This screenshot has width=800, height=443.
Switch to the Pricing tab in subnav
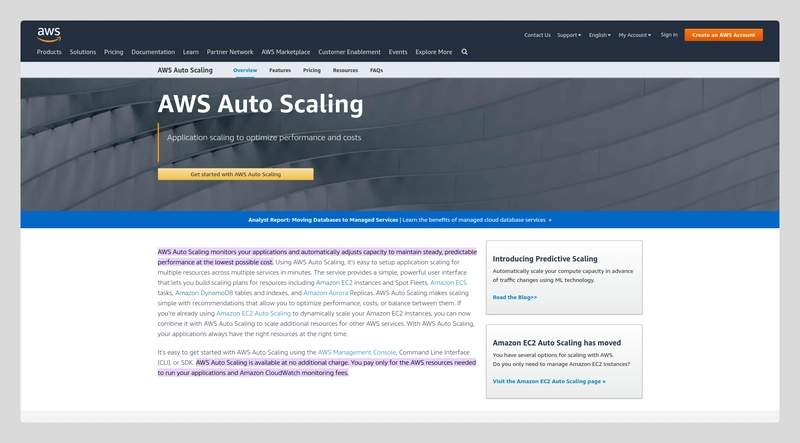(x=312, y=70)
